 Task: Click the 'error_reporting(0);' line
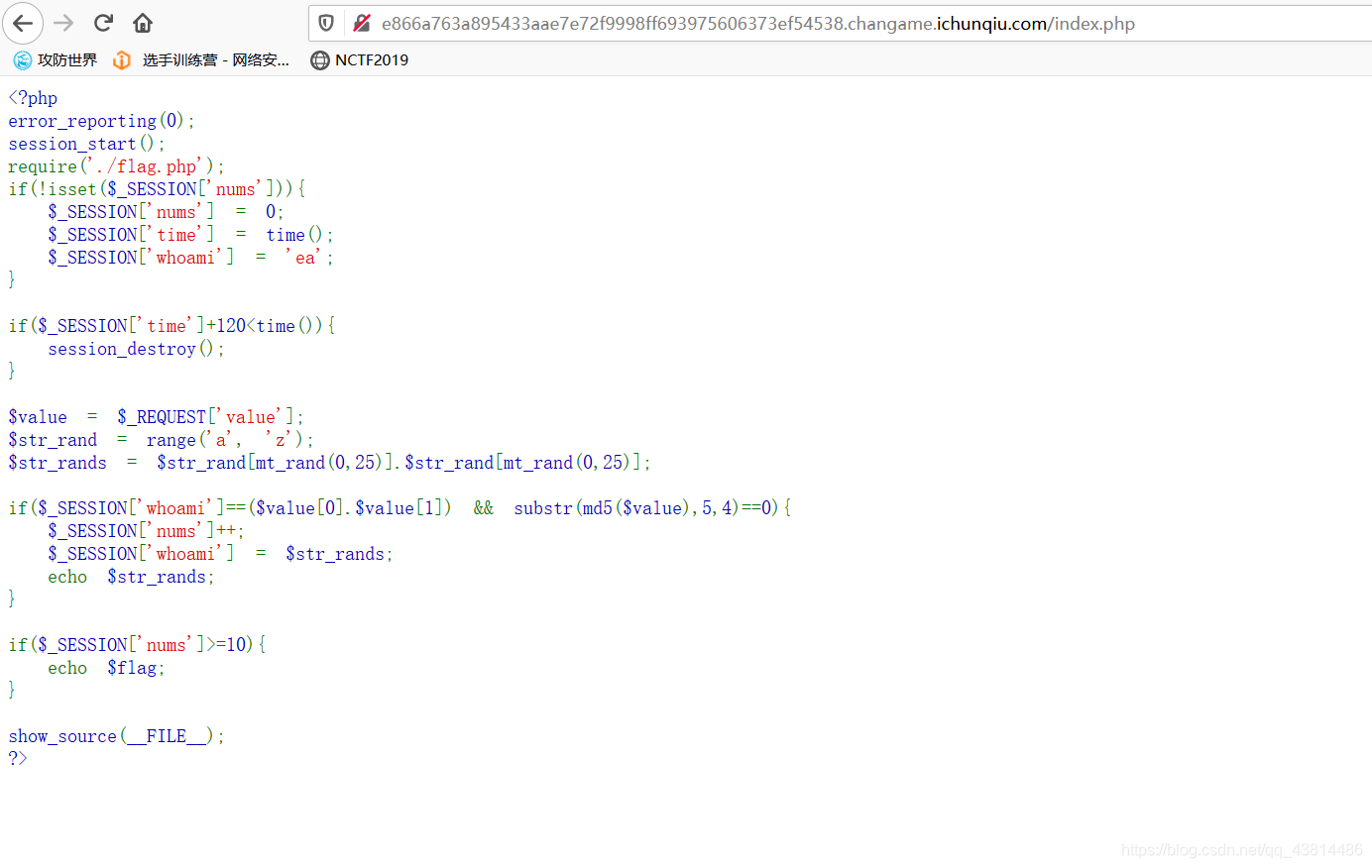[101, 121]
